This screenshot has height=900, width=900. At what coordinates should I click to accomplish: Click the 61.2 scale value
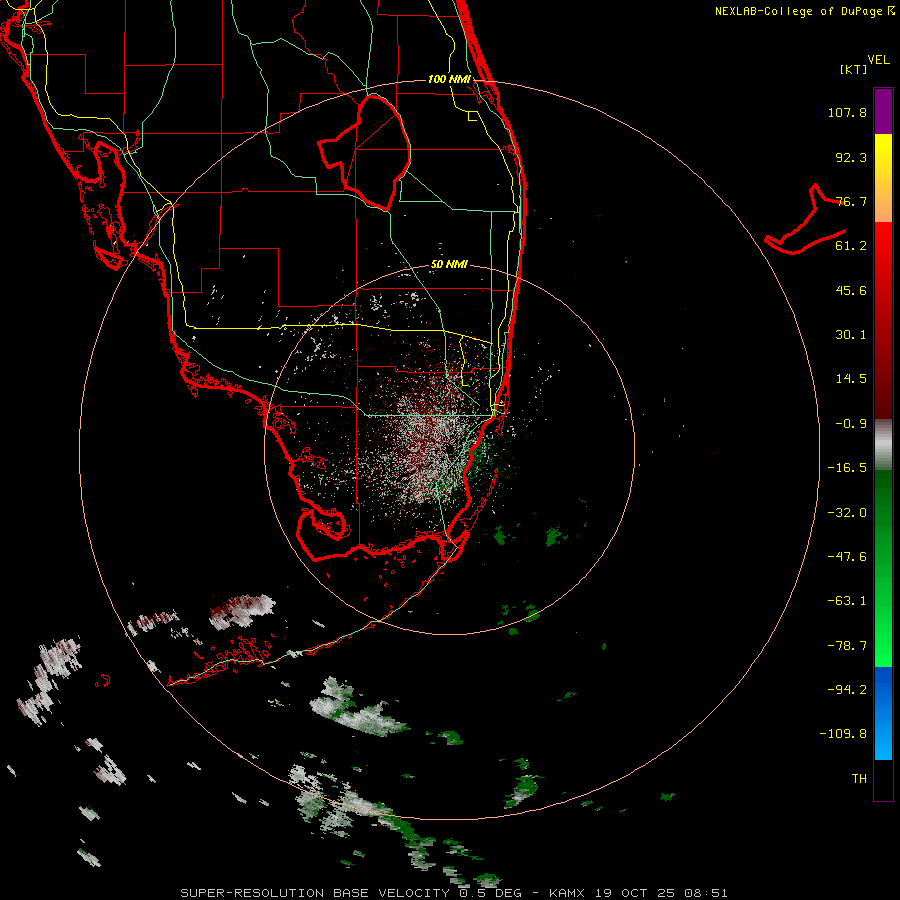[x=851, y=246]
